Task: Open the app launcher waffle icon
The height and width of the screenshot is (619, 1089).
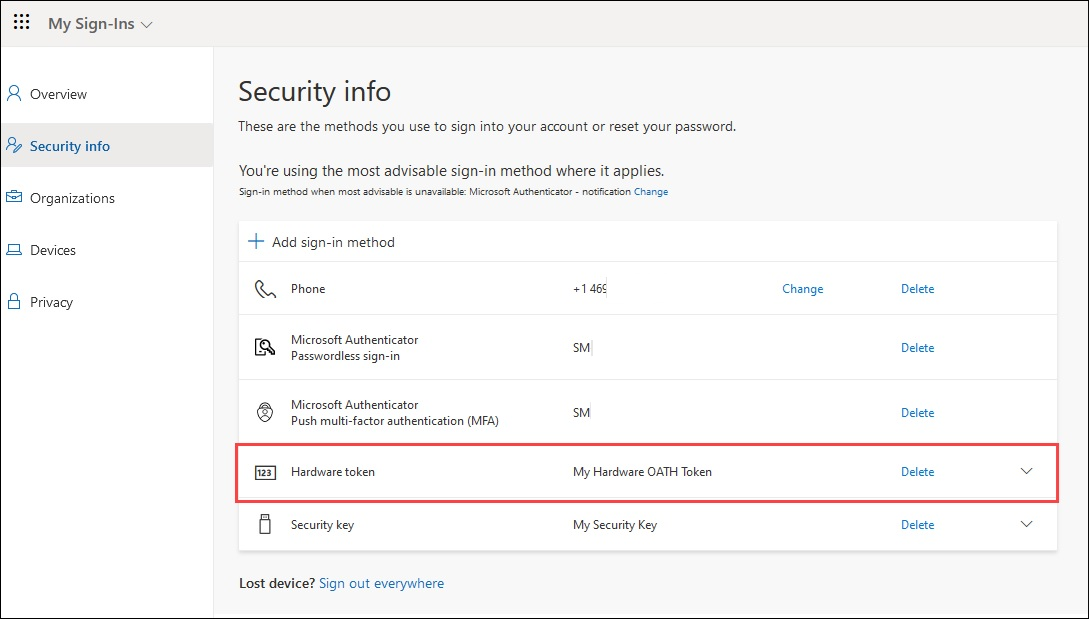Action: tap(21, 21)
